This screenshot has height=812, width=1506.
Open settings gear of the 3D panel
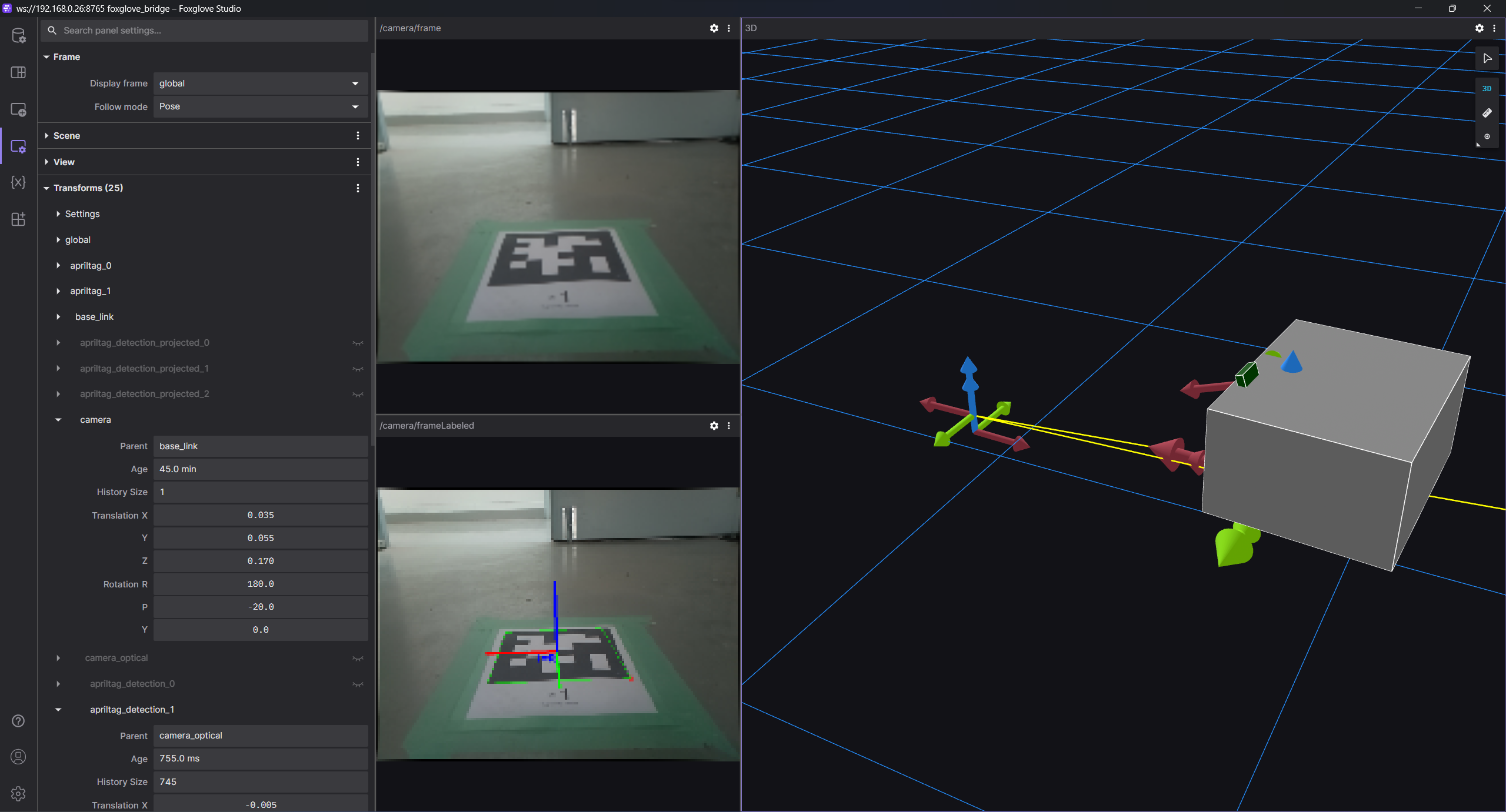pyautogui.click(x=1479, y=28)
